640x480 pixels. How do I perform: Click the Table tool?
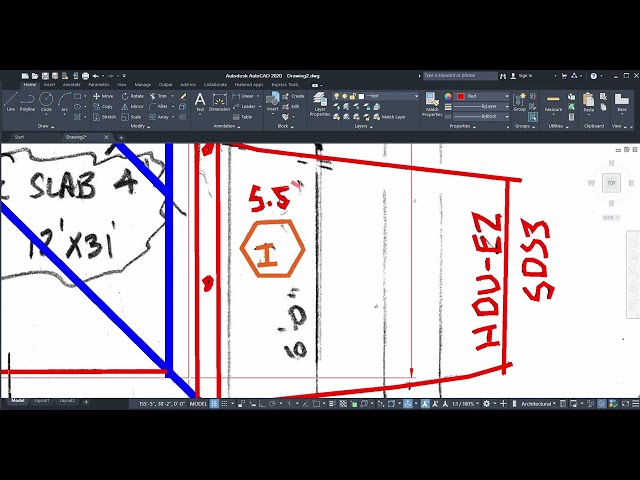(x=242, y=117)
